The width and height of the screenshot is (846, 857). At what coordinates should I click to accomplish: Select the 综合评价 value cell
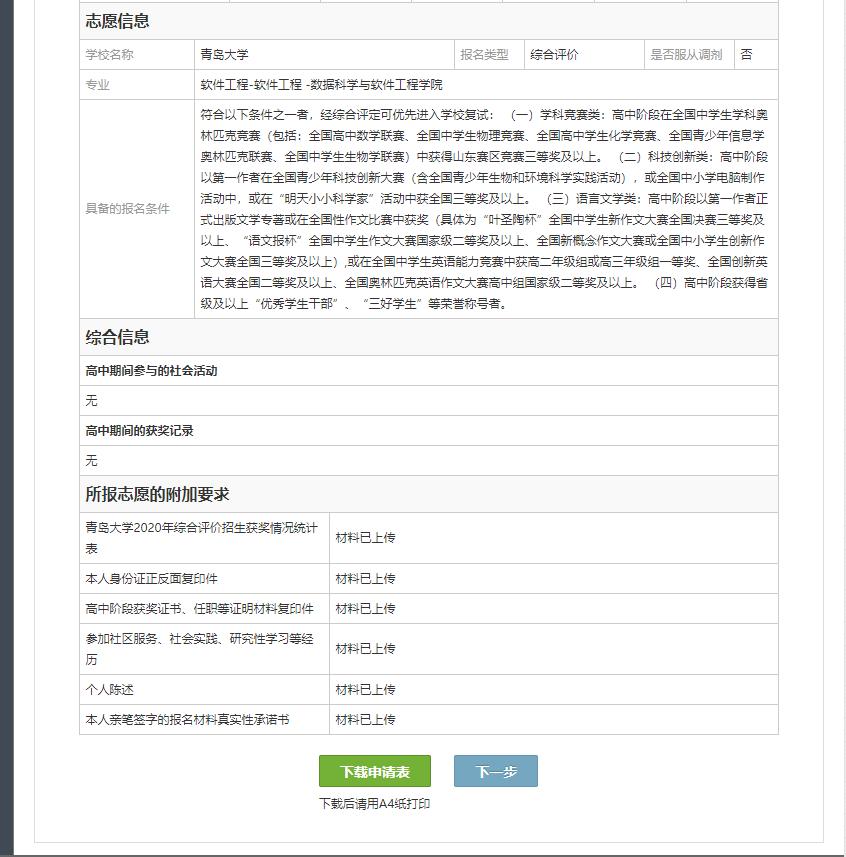(x=584, y=55)
